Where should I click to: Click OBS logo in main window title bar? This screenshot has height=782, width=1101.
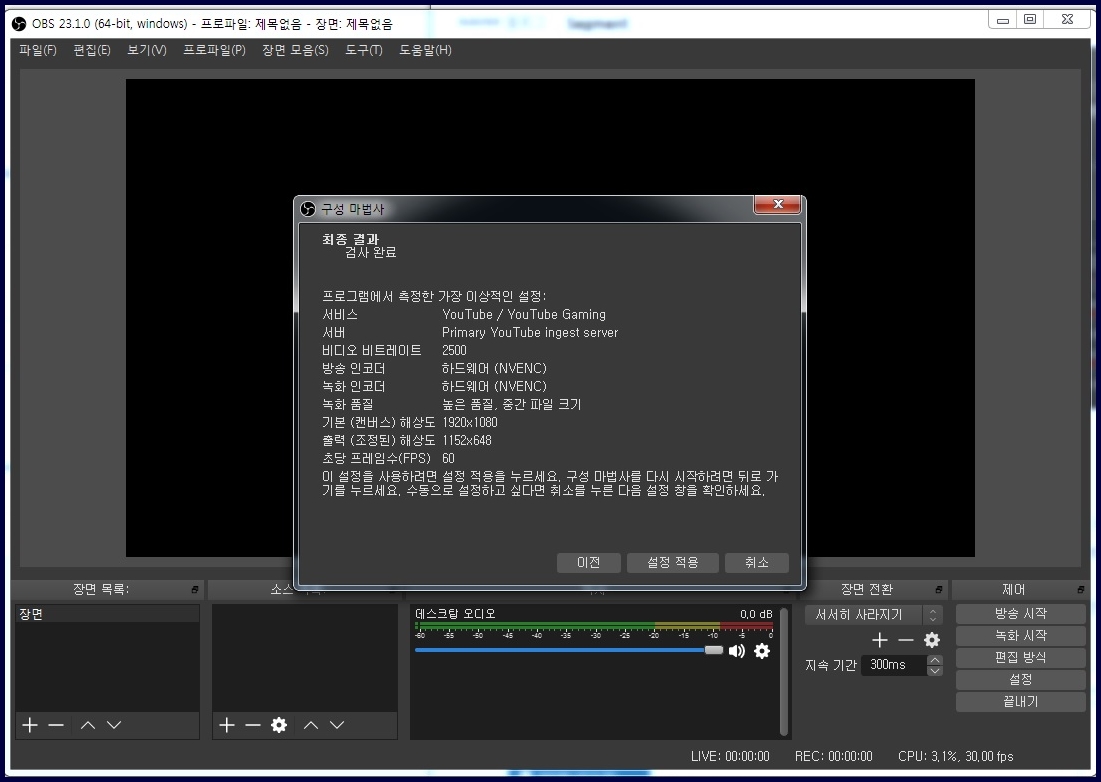point(20,24)
